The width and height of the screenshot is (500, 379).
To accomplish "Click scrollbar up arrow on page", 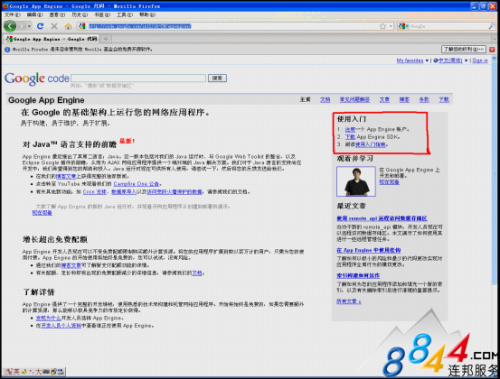I will point(495,59).
